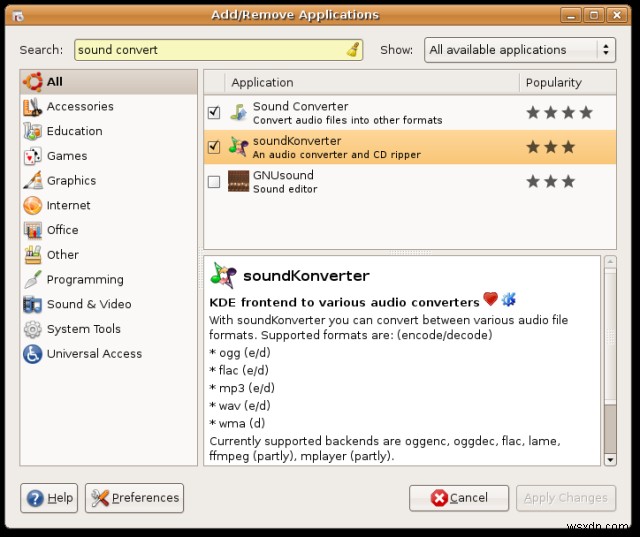
Task: Sort by Popularity column header
Action: pyautogui.click(x=567, y=83)
